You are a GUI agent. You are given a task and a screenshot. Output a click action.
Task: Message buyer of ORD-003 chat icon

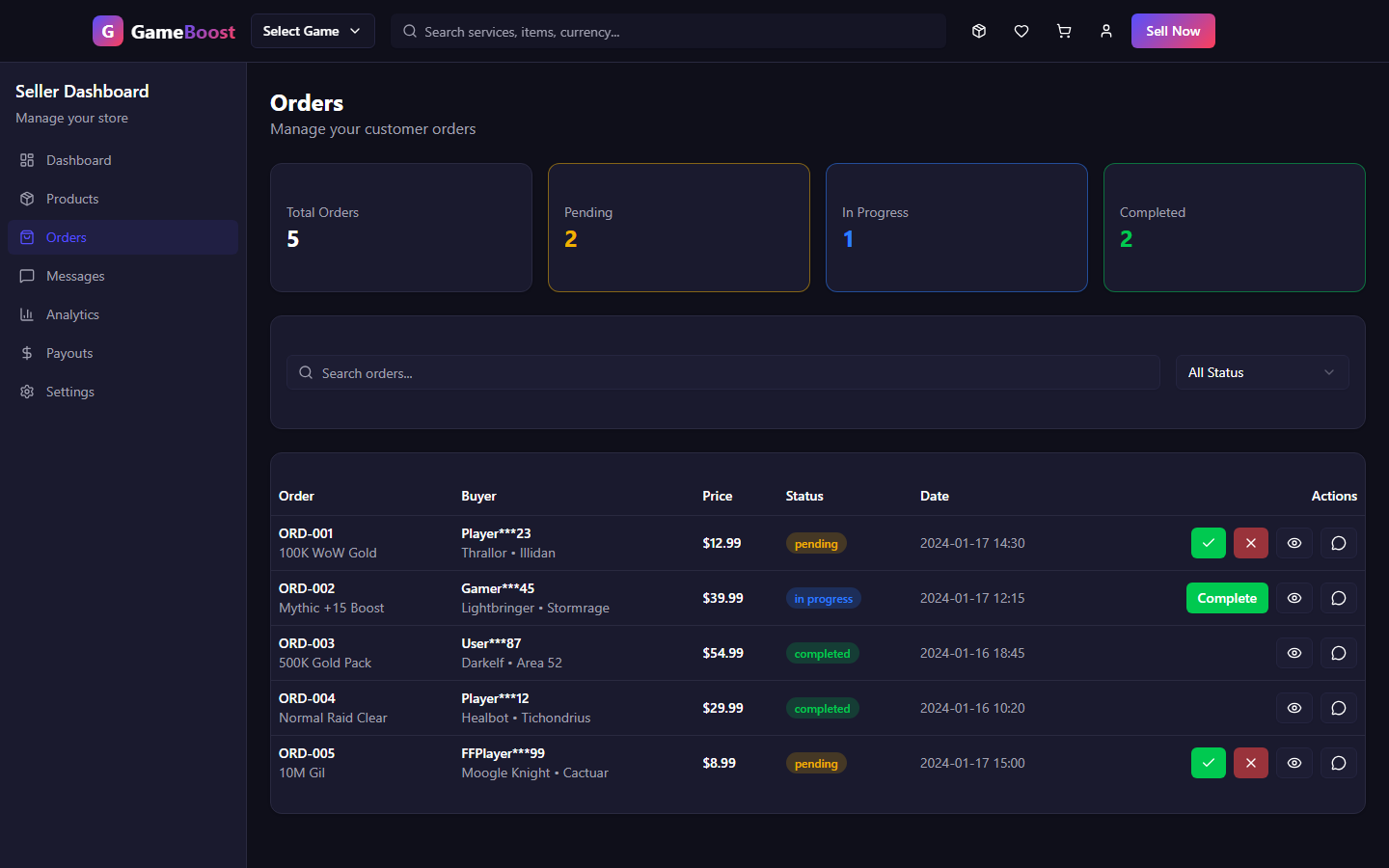coord(1339,653)
